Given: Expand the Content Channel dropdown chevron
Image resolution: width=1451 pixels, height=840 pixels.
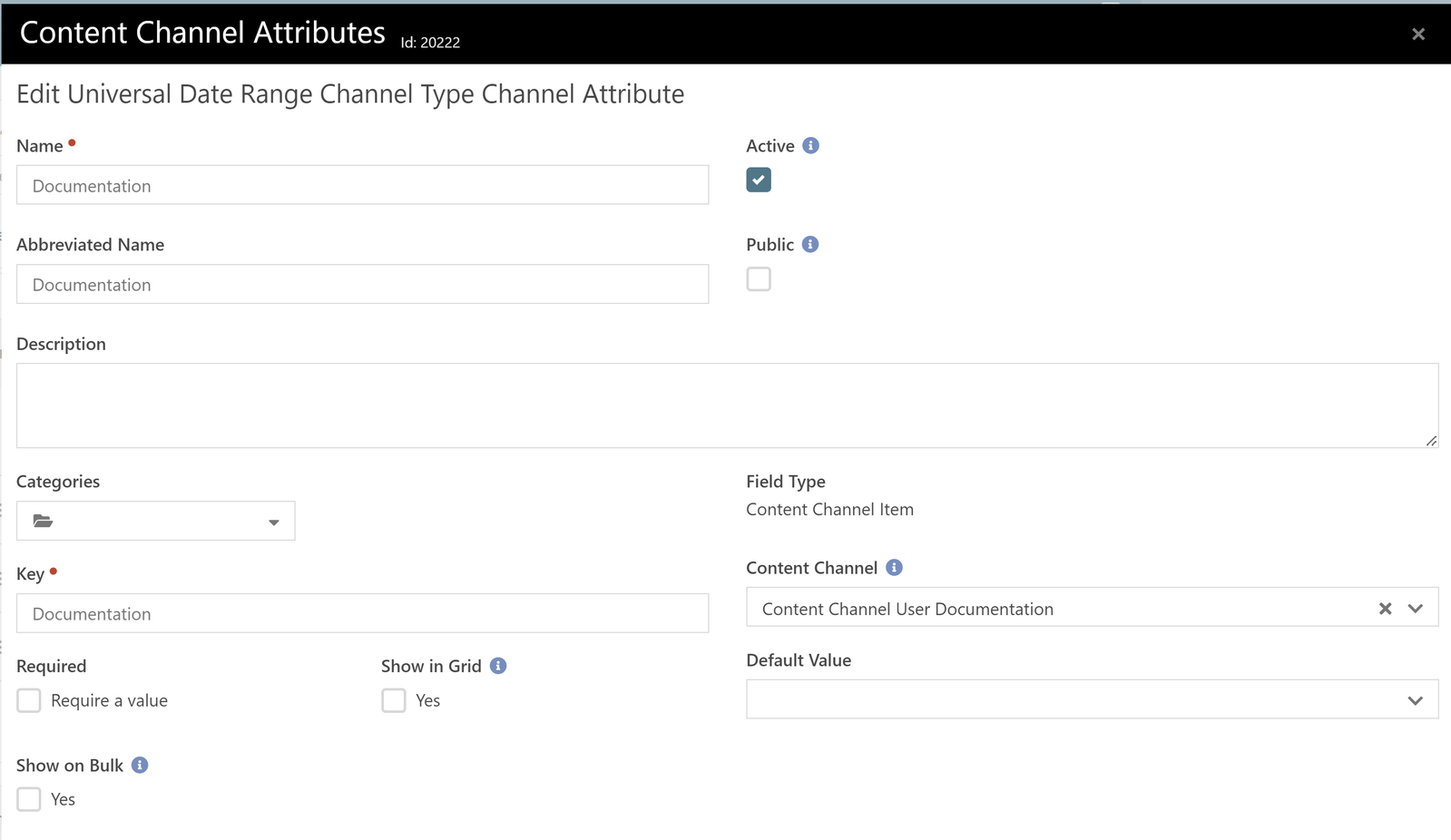Looking at the screenshot, I should click(x=1416, y=609).
